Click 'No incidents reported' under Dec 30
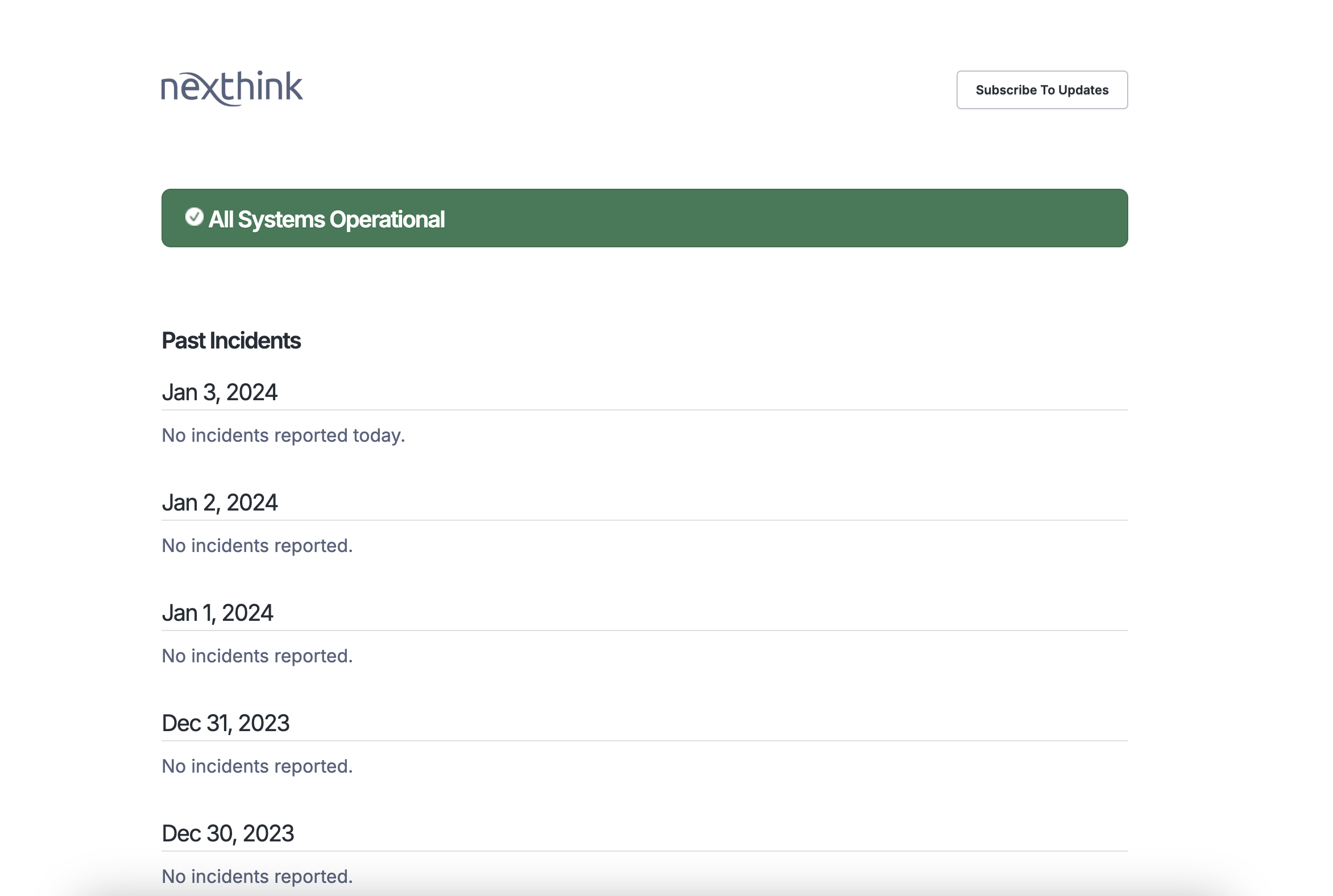 tap(257, 877)
